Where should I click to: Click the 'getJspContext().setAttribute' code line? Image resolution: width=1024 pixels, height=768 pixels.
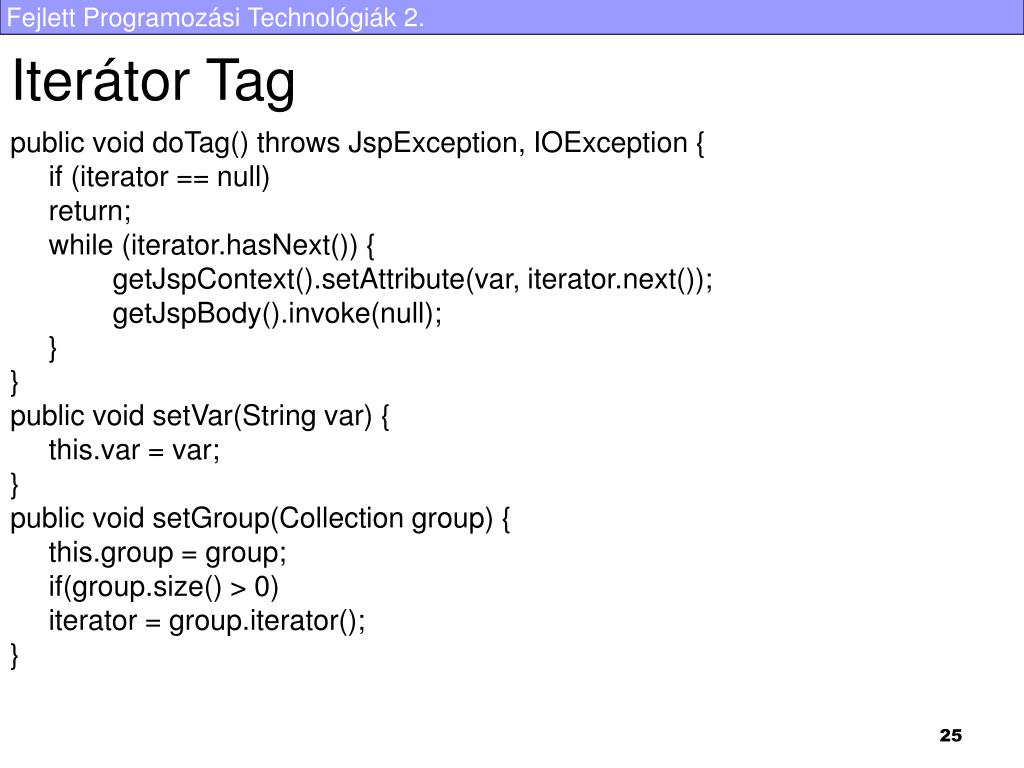click(x=413, y=280)
